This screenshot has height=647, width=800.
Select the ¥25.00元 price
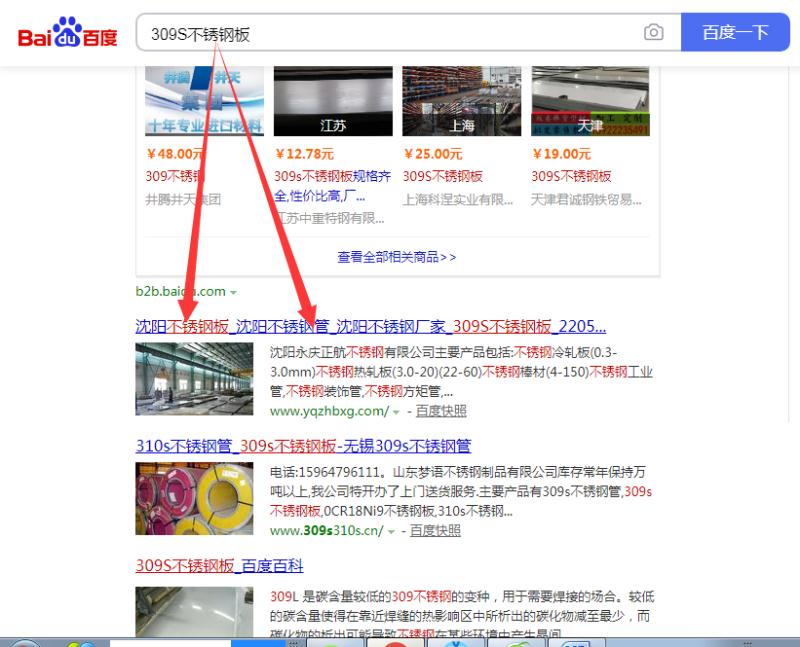(x=433, y=154)
